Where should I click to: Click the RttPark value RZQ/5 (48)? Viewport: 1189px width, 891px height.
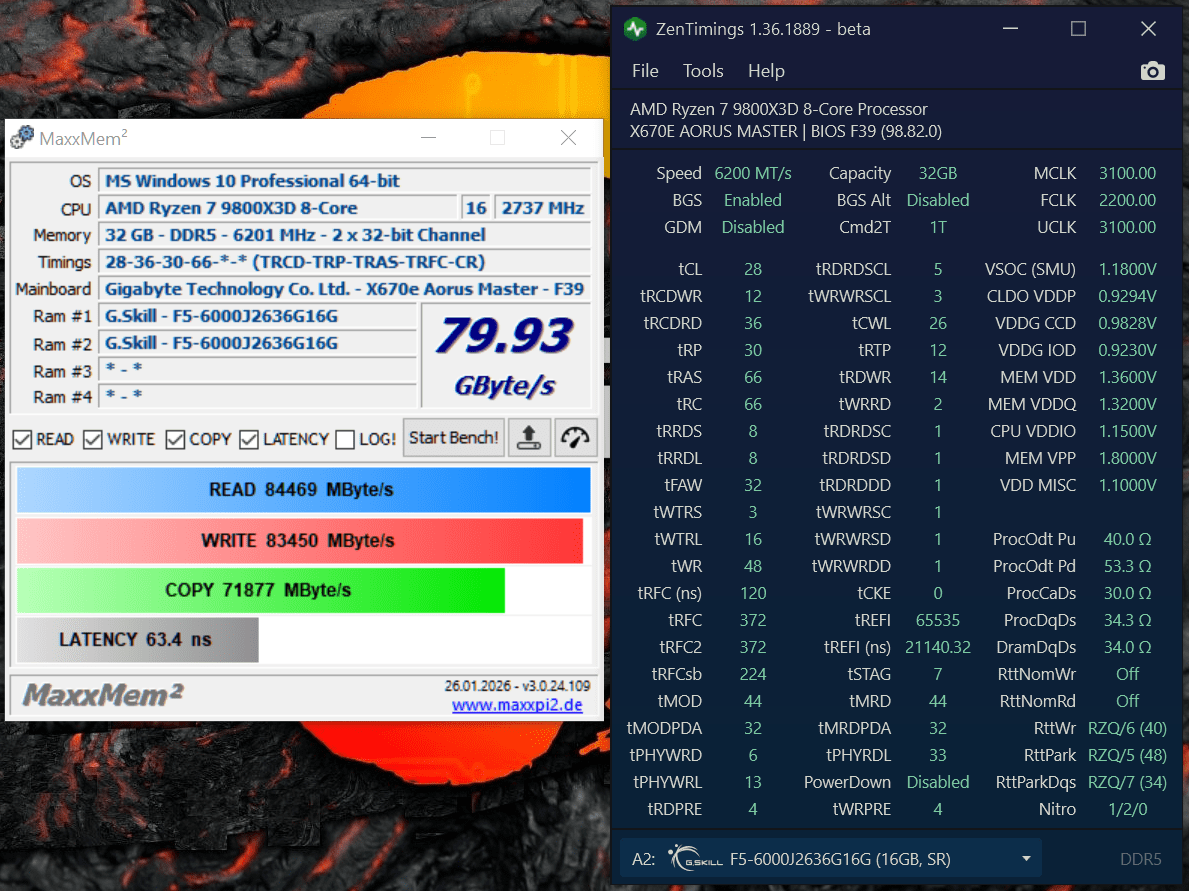click(1127, 755)
